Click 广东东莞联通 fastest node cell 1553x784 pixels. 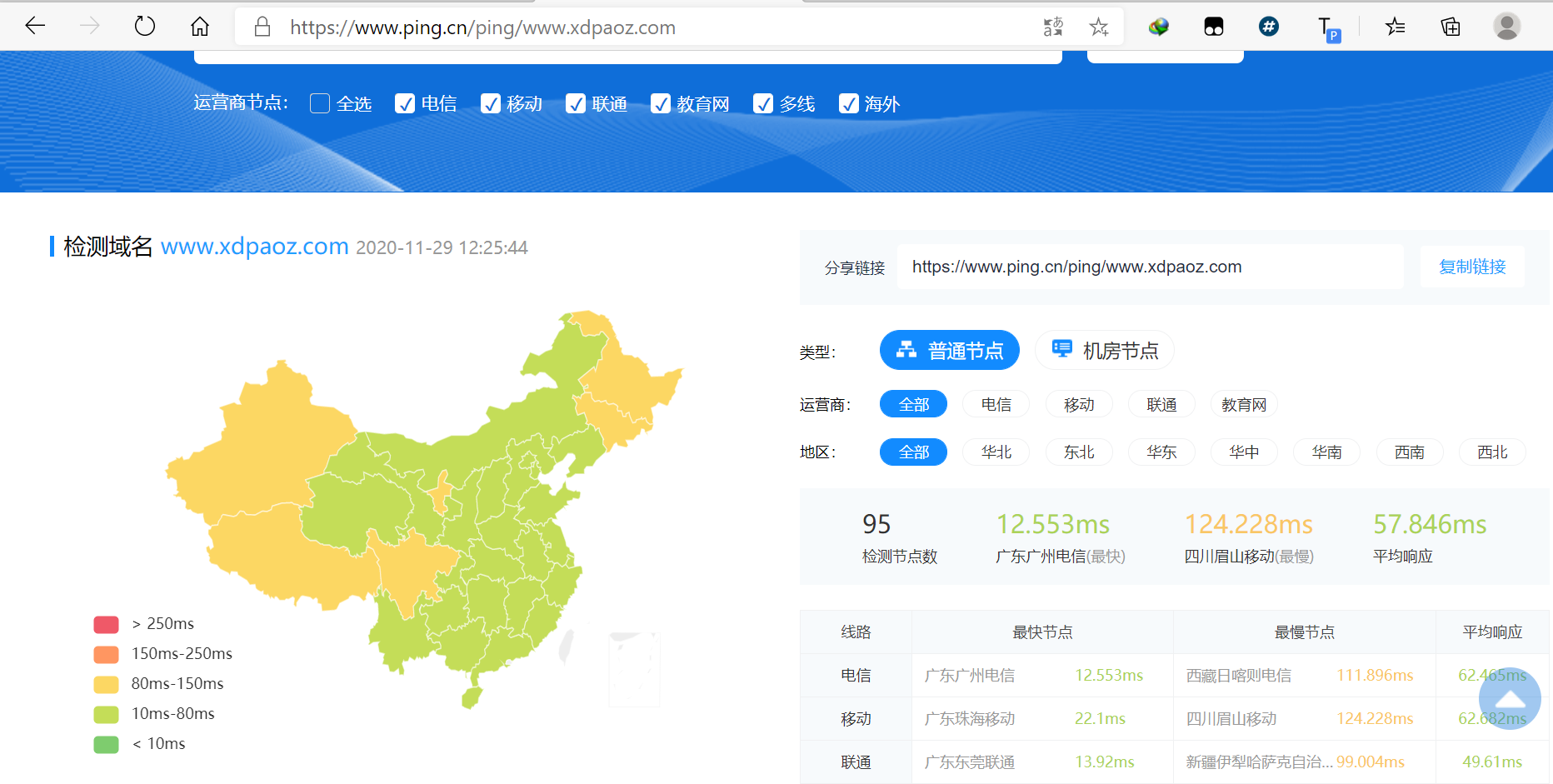[x=970, y=762]
